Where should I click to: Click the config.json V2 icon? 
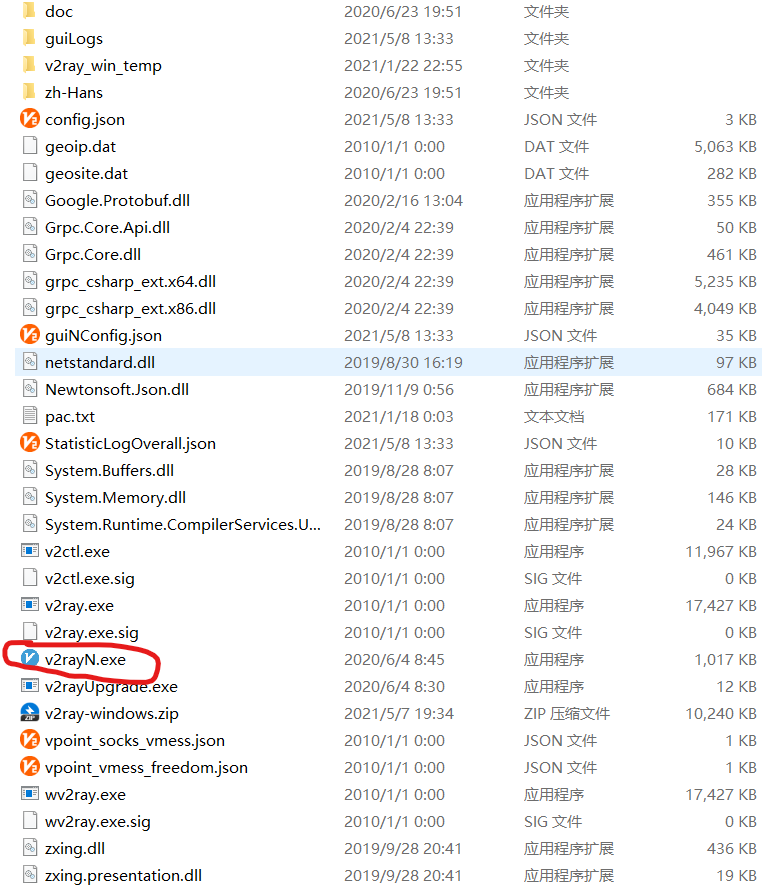29,119
